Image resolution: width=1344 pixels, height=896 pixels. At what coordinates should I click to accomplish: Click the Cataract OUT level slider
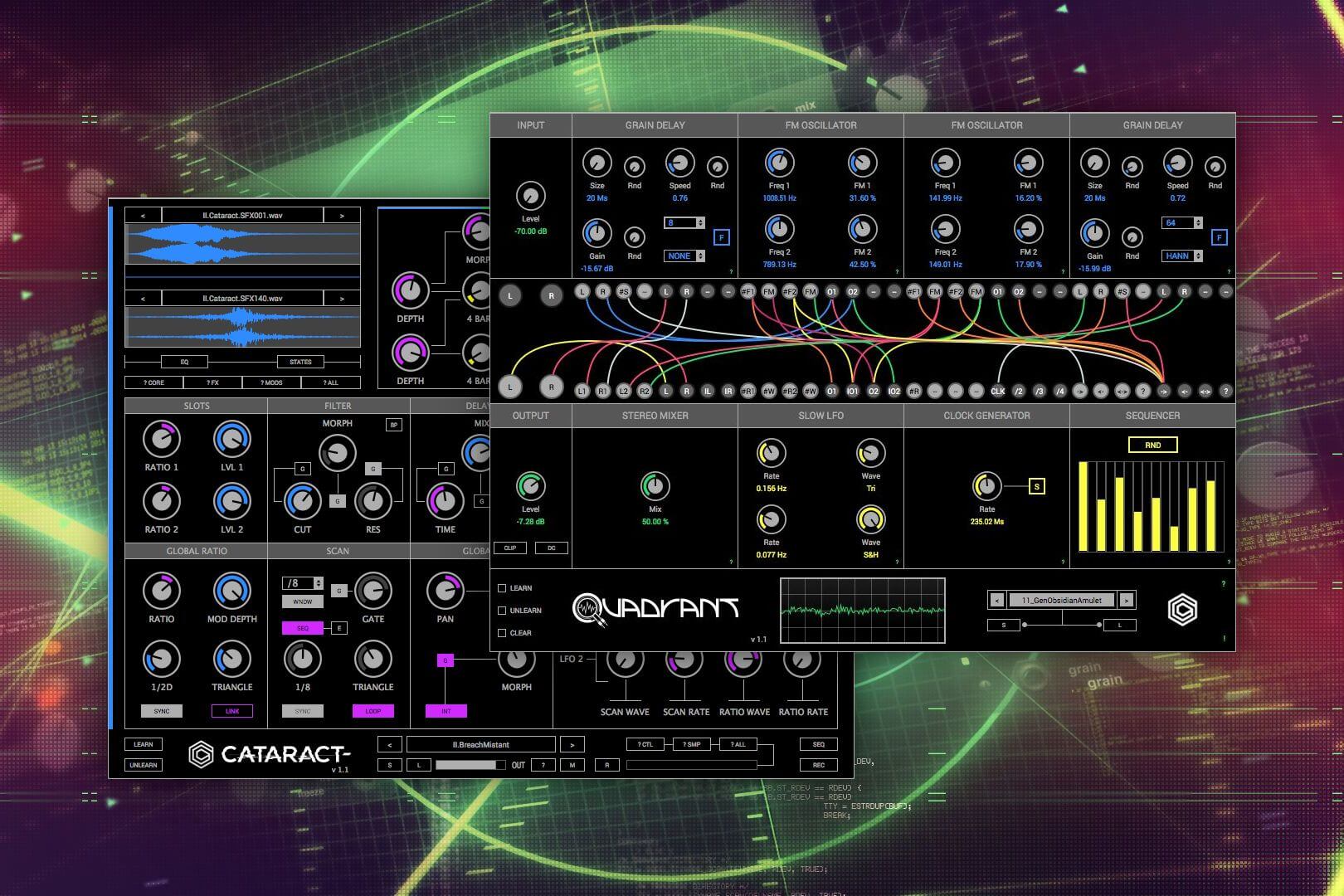point(470,765)
